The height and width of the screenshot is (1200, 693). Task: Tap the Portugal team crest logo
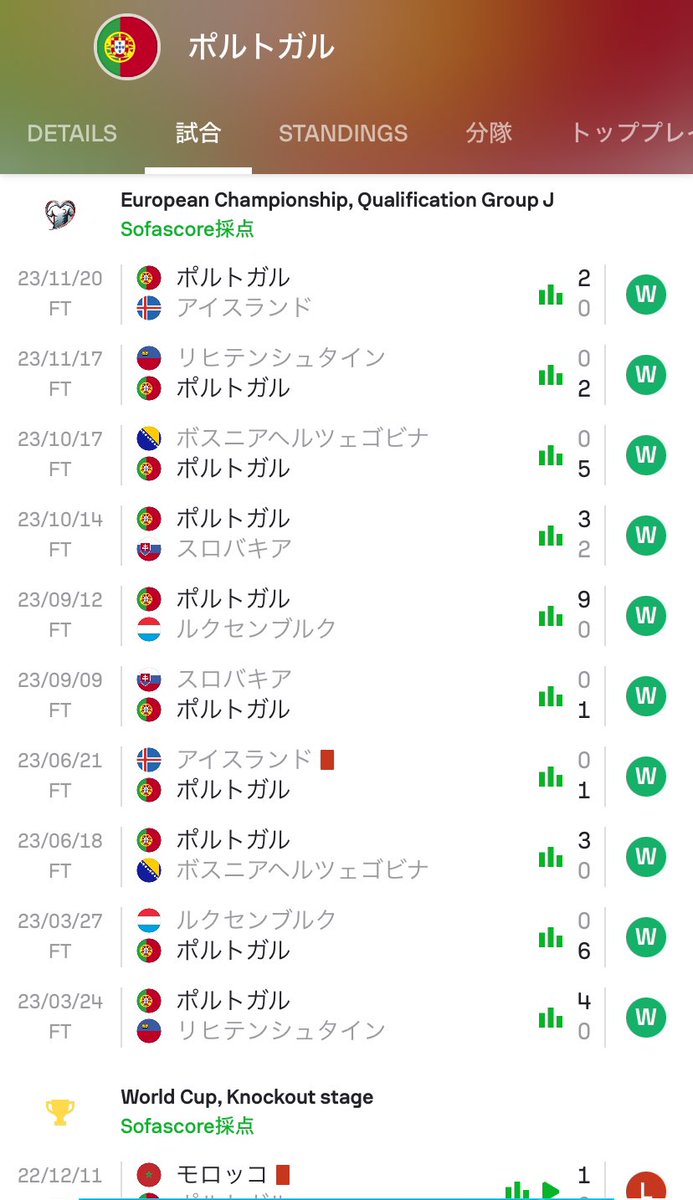(127, 47)
